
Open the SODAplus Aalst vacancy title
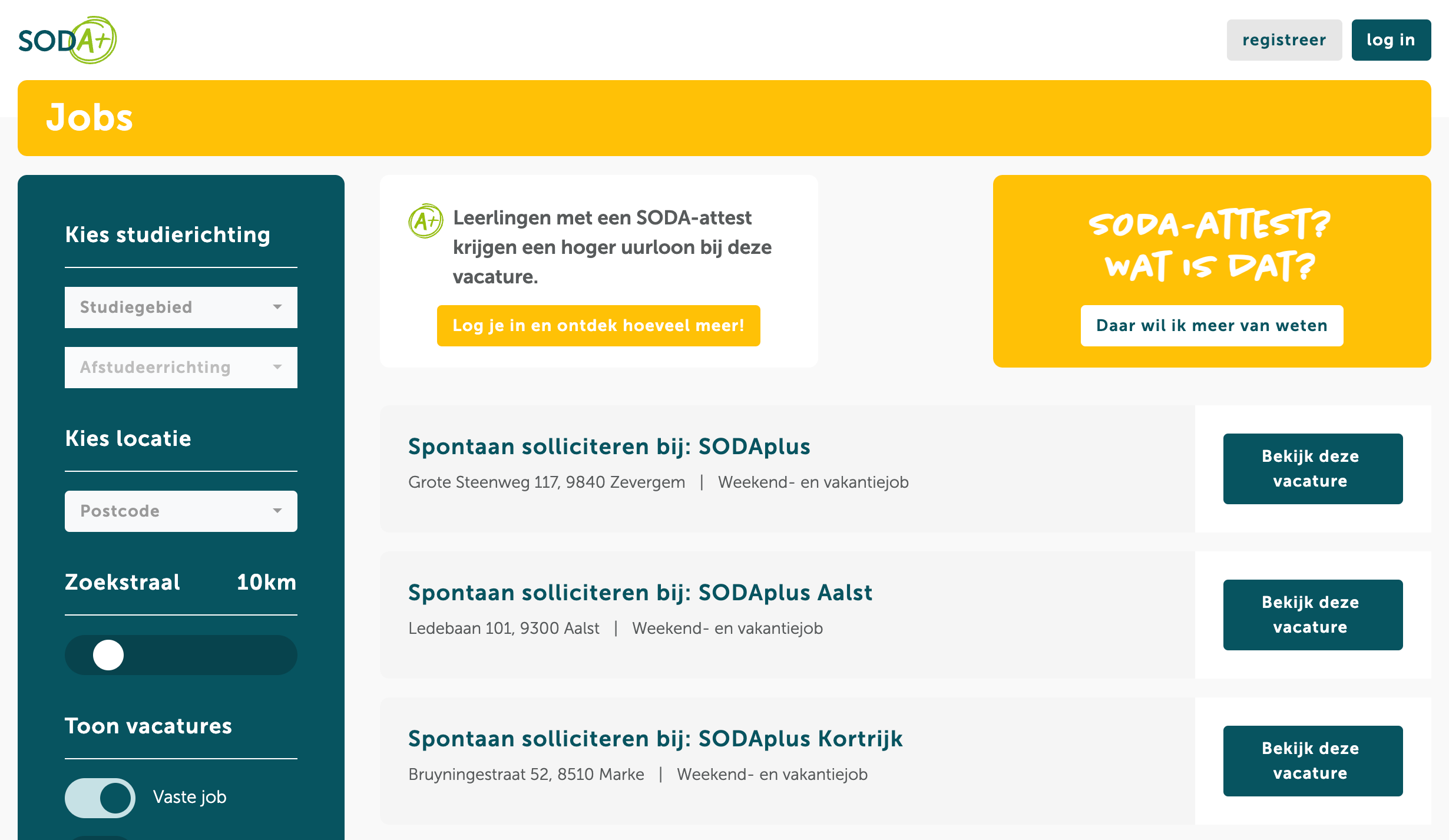(x=640, y=593)
